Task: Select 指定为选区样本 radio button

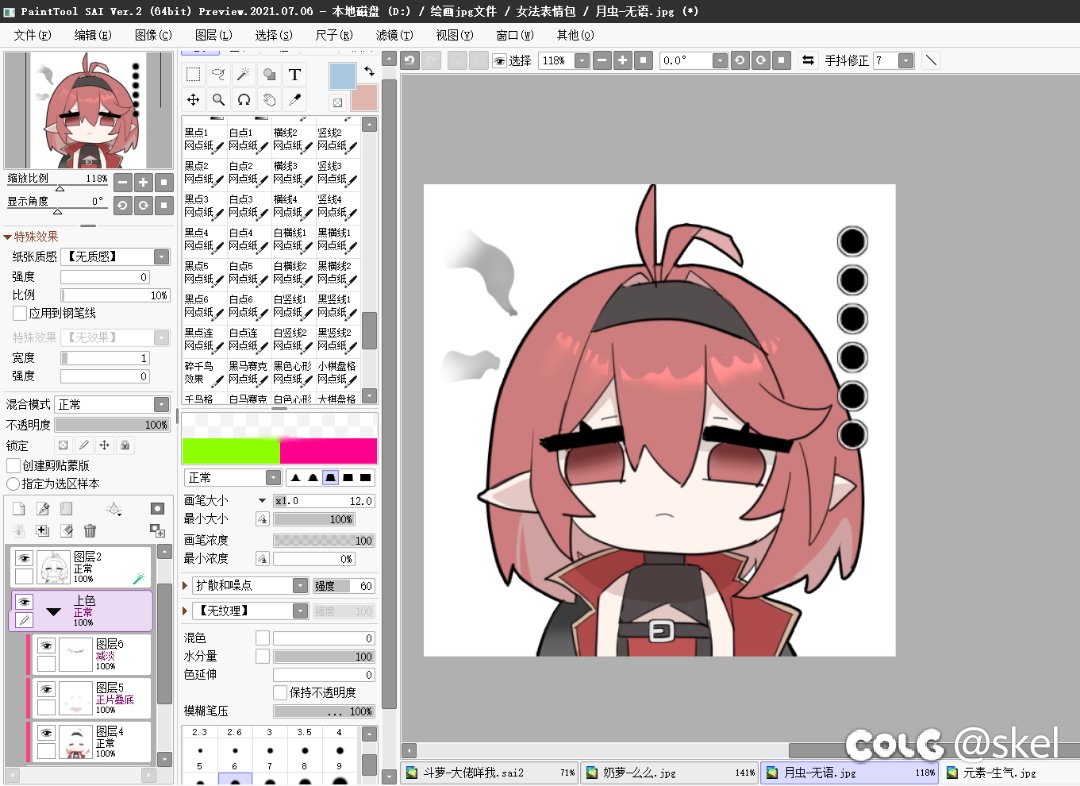Action: [12, 484]
